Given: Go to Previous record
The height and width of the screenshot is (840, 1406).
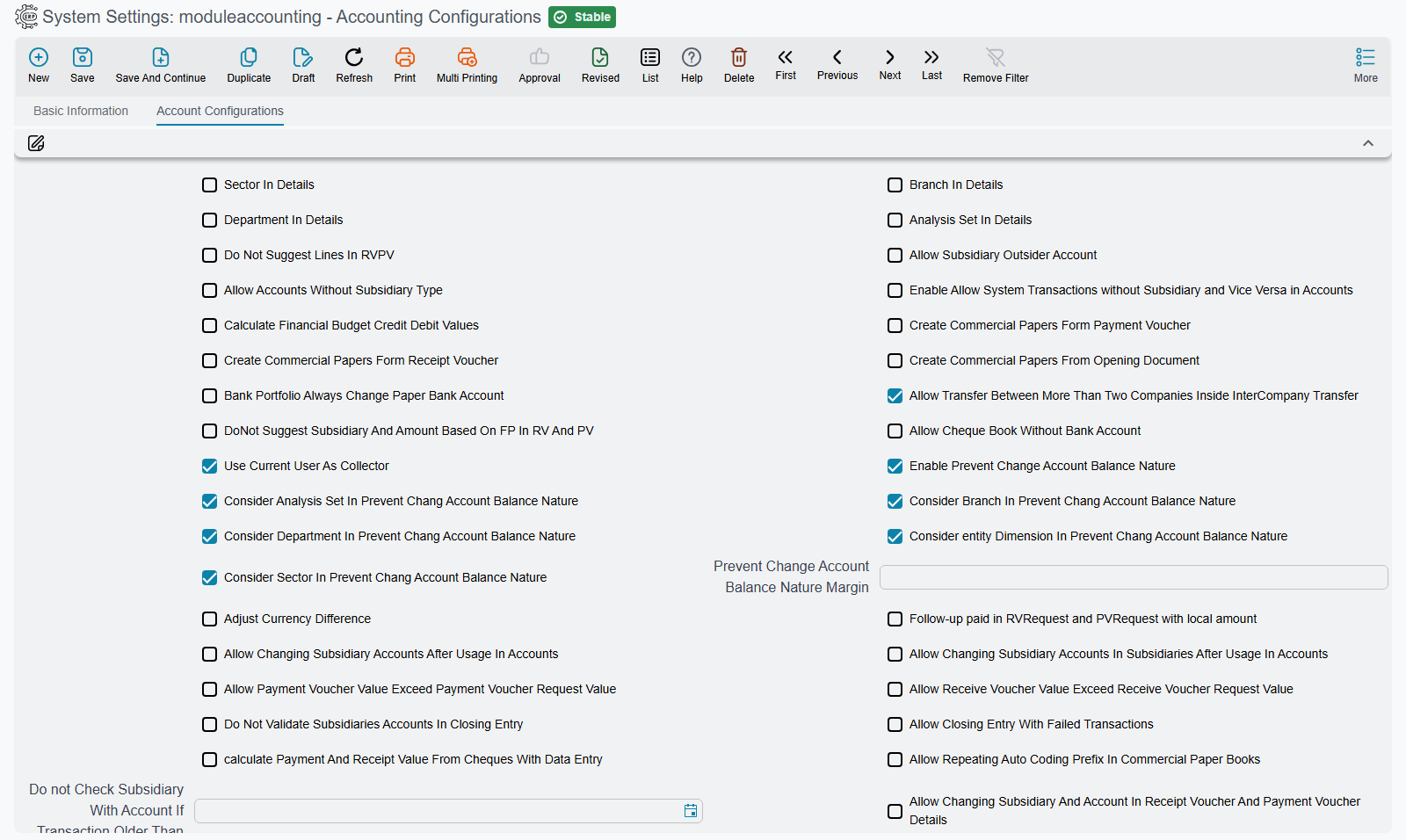Looking at the screenshot, I should (x=837, y=57).
